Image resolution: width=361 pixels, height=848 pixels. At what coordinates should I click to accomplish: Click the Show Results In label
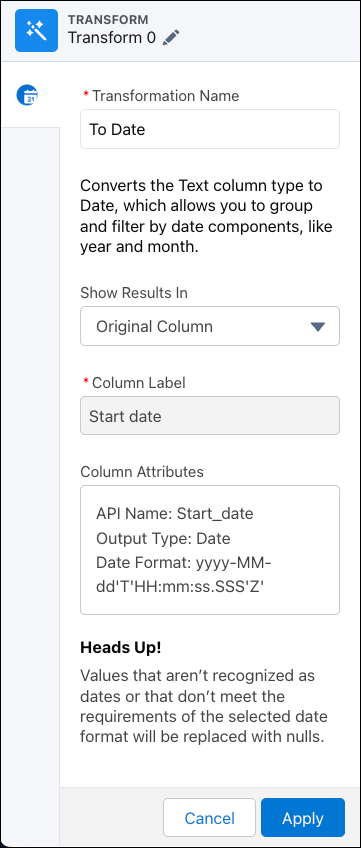(134, 293)
